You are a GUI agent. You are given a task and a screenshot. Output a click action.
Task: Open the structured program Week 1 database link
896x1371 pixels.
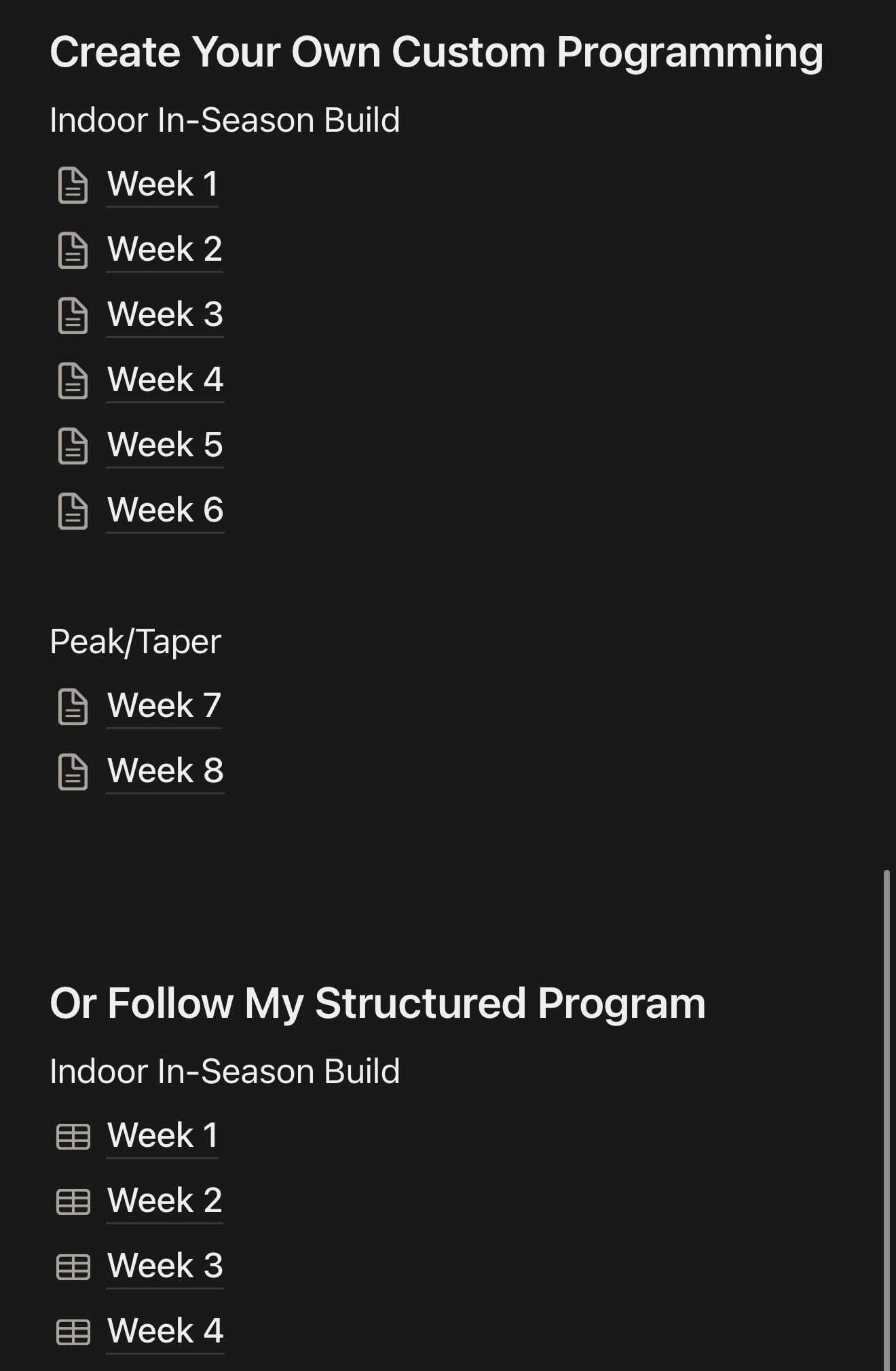(x=163, y=1135)
